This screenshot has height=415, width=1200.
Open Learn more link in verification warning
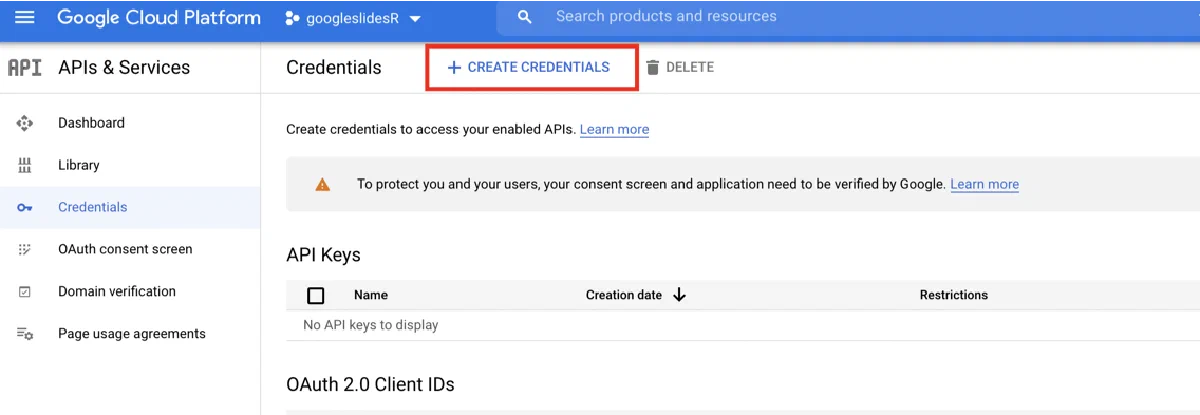pyautogui.click(x=985, y=184)
